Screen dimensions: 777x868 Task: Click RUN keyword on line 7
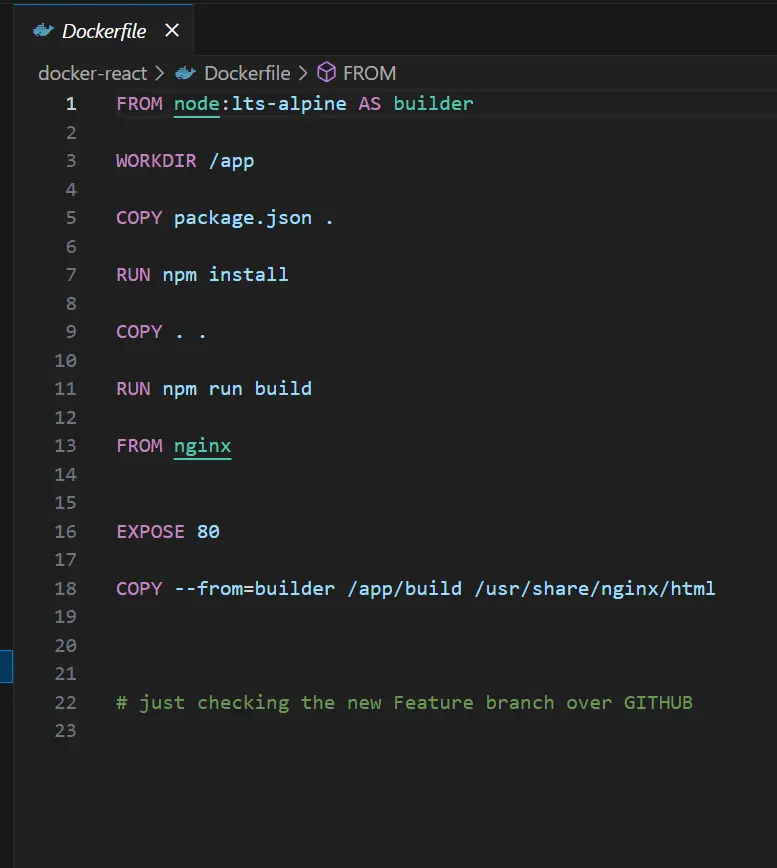pyautogui.click(x=133, y=275)
